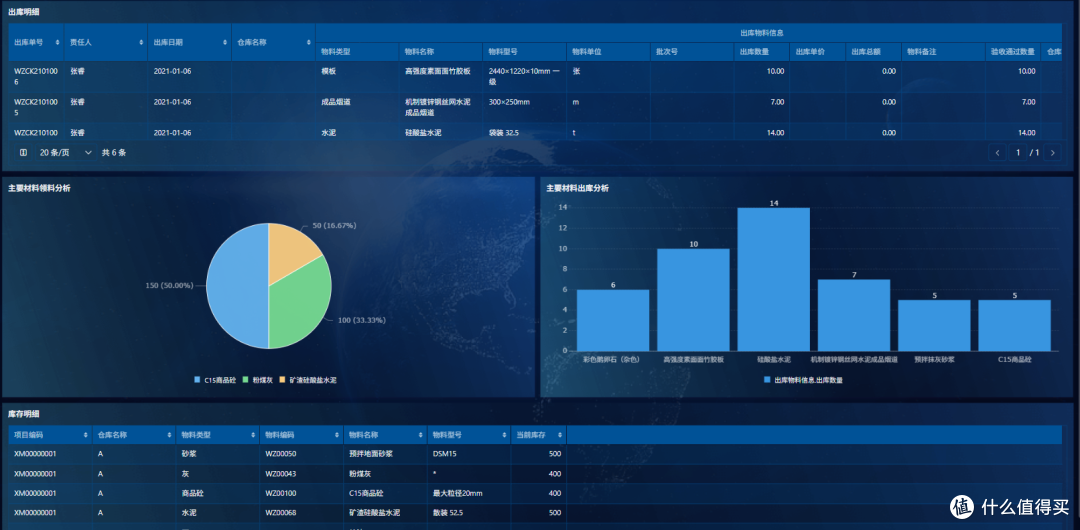Click sort arrows of inventory table 仓库名称
The image size is (1080, 530).
[170, 435]
